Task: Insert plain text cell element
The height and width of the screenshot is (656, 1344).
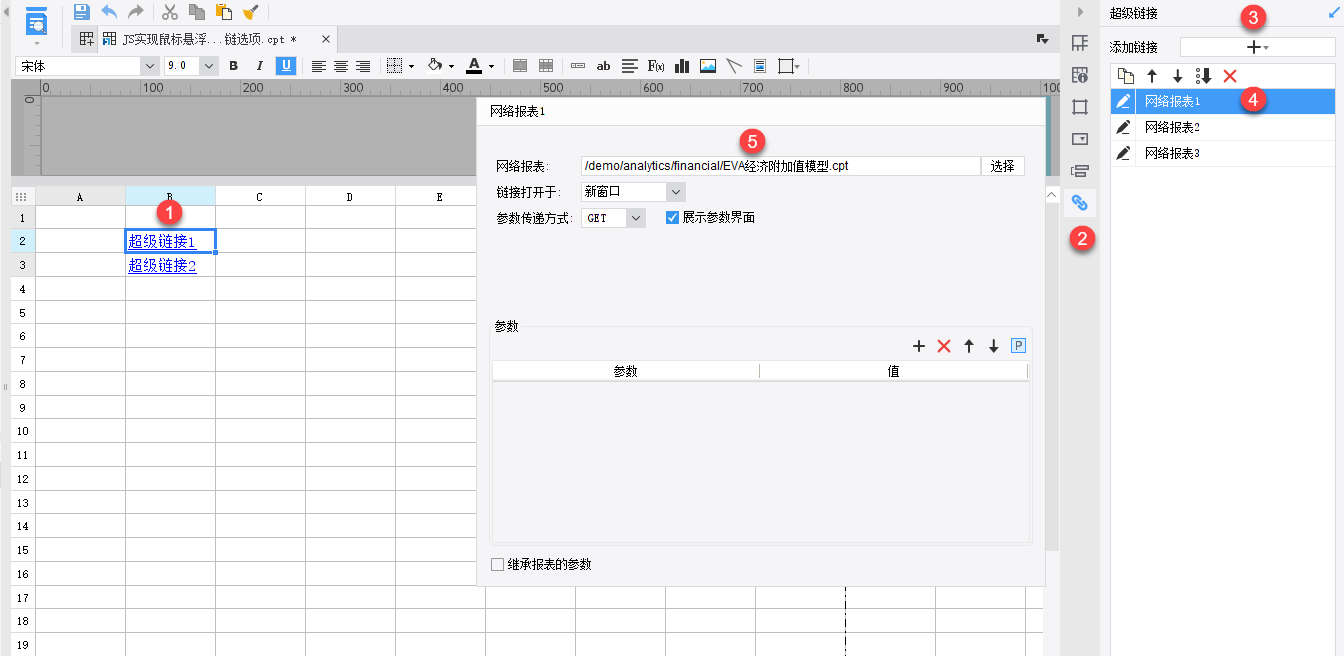Action: pos(578,66)
